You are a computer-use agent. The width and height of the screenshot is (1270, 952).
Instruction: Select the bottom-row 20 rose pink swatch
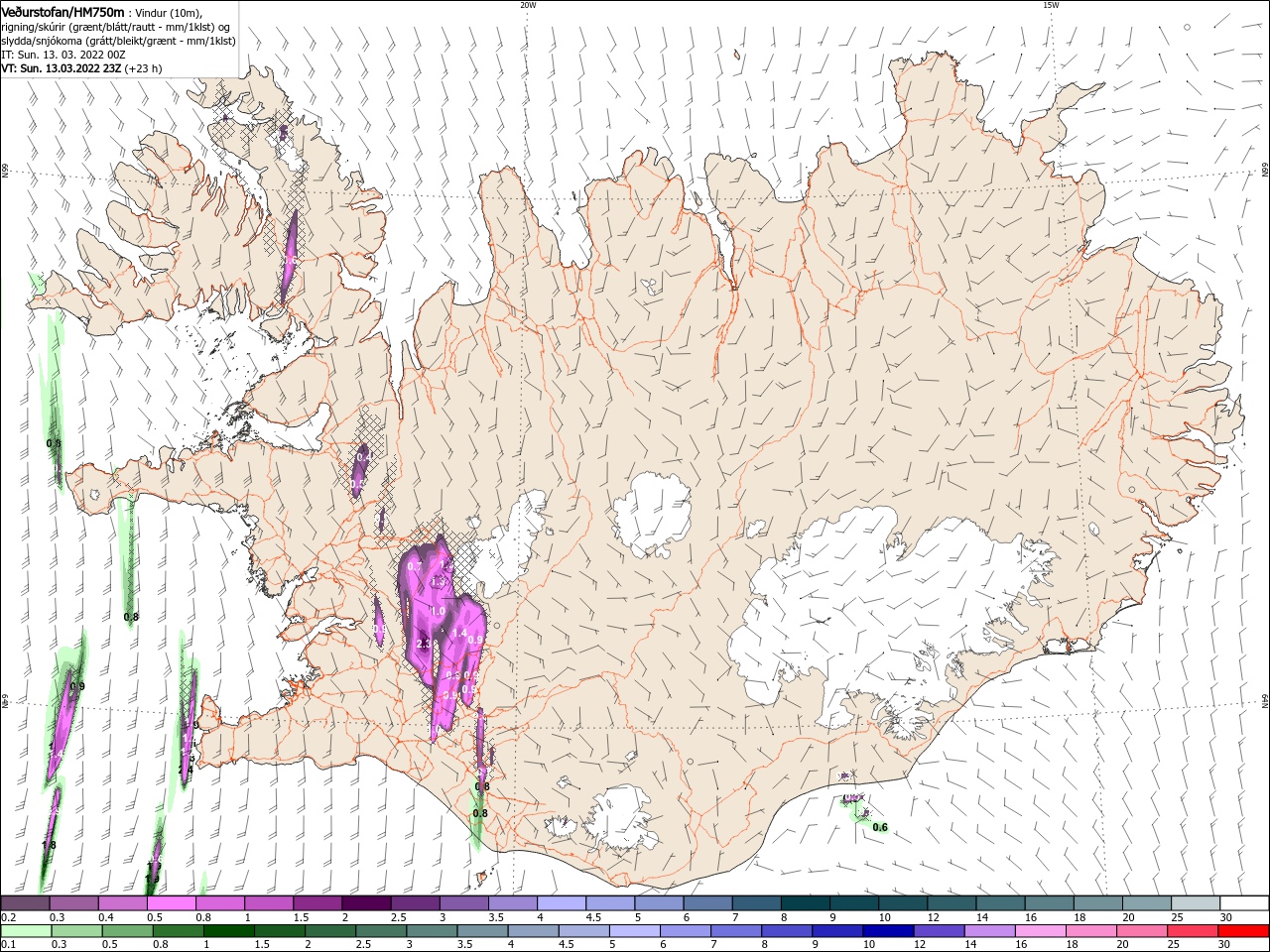pos(1141,931)
